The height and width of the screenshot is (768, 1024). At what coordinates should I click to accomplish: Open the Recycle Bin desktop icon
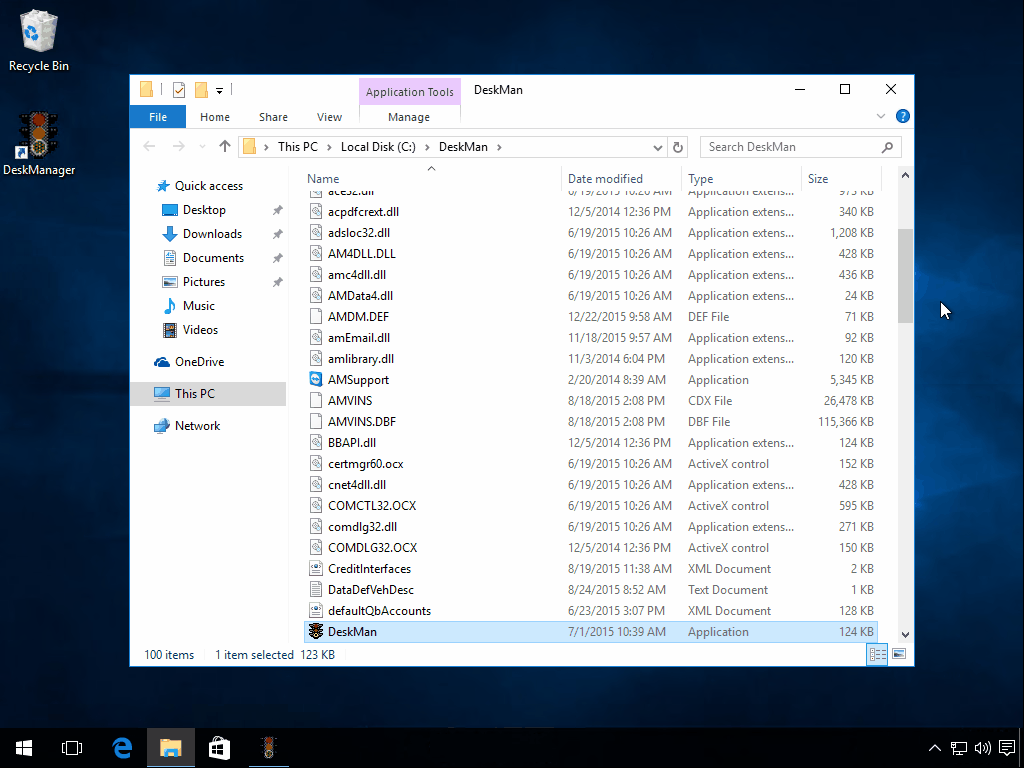[x=39, y=40]
